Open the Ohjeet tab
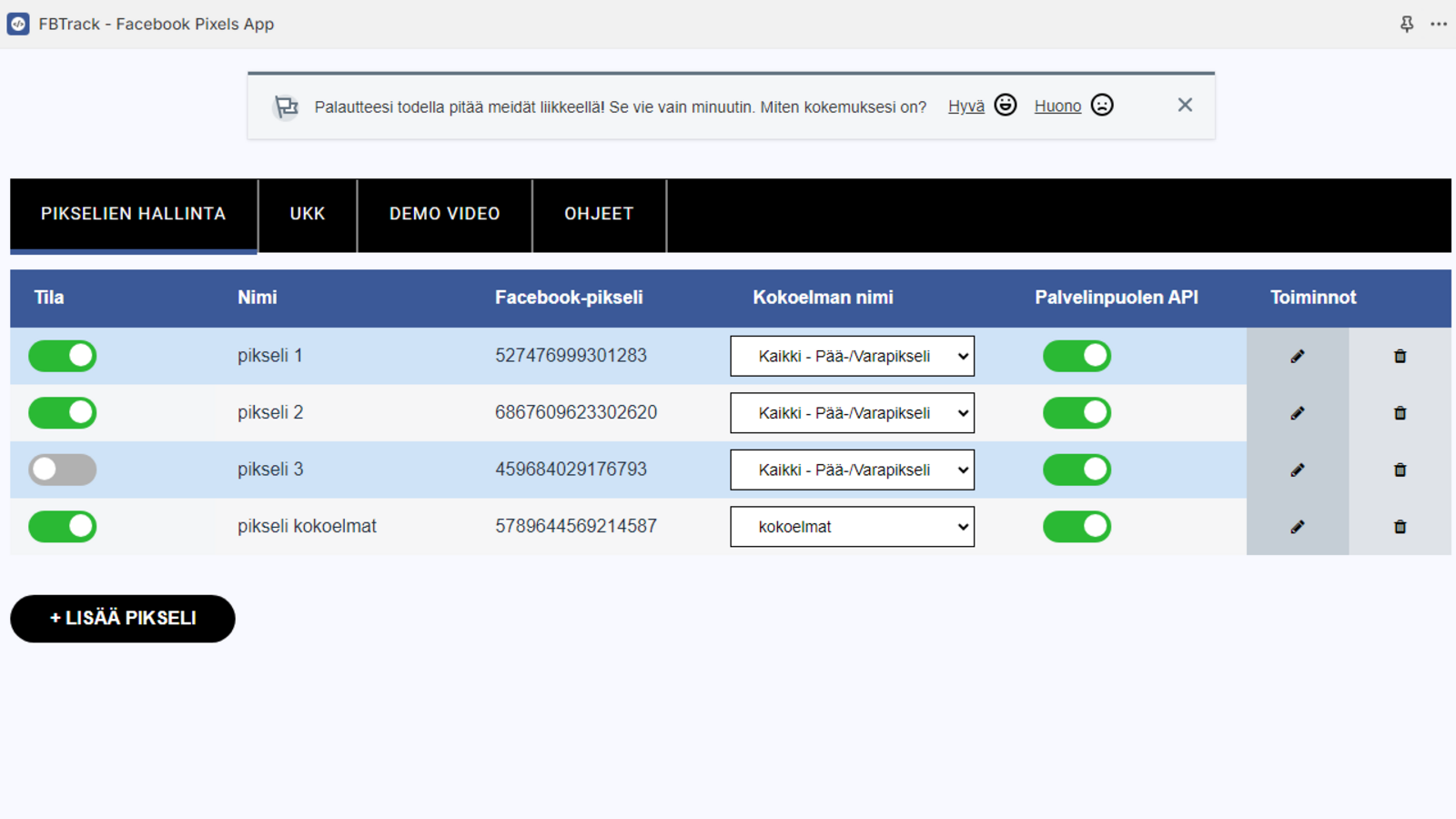 click(599, 215)
